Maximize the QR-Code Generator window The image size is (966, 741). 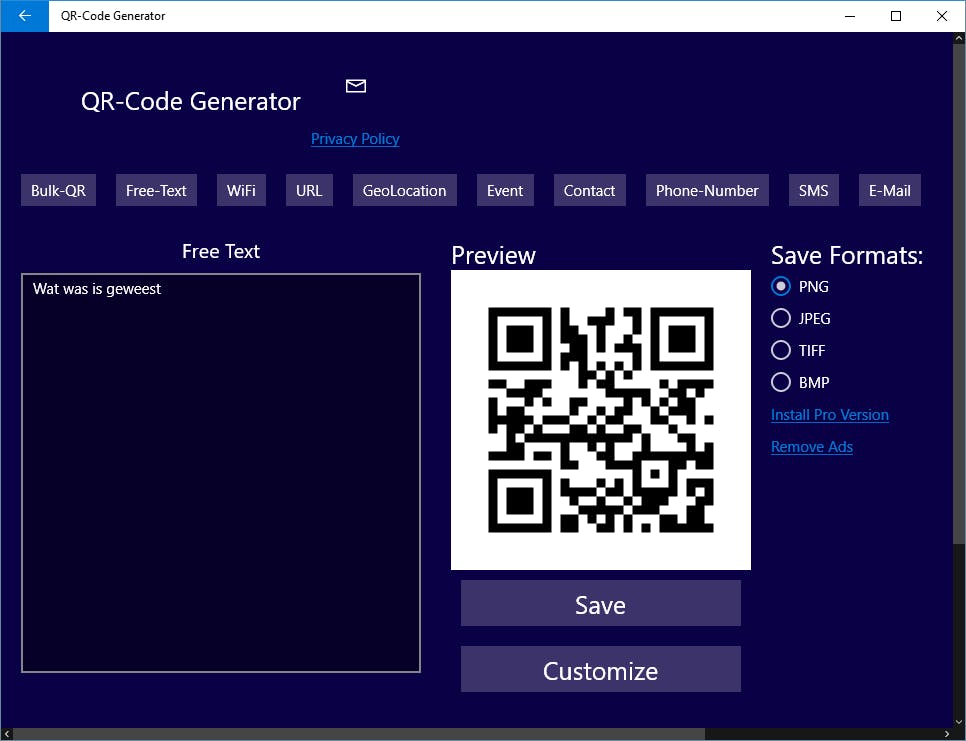click(896, 16)
